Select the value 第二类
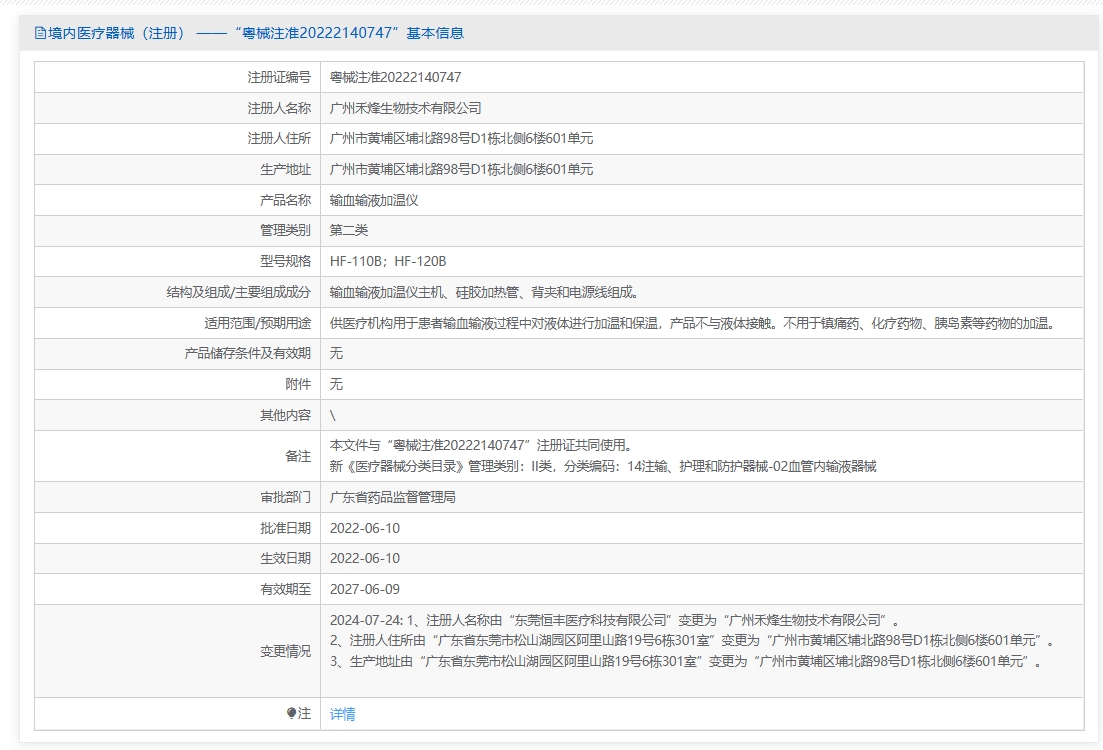The width and height of the screenshot is (1103, 750). click(x=349, y=231)
